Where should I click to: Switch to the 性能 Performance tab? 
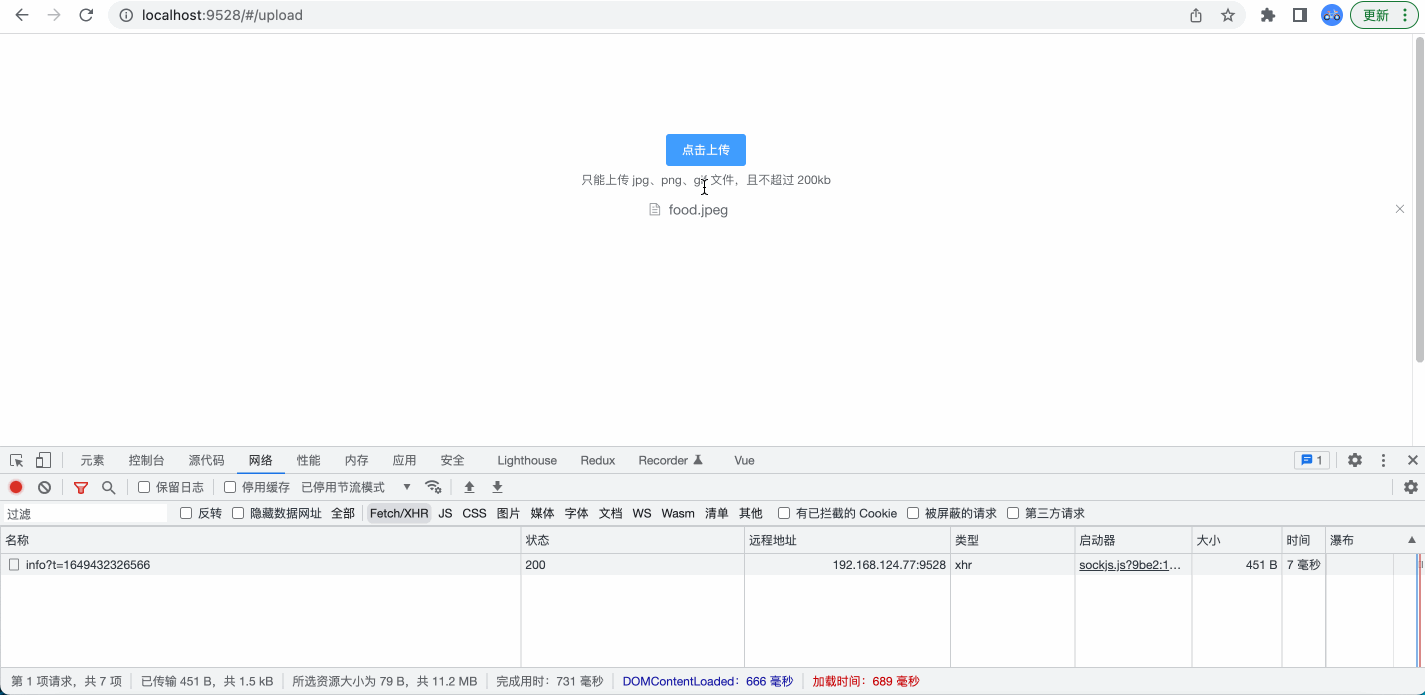(308, 460)
